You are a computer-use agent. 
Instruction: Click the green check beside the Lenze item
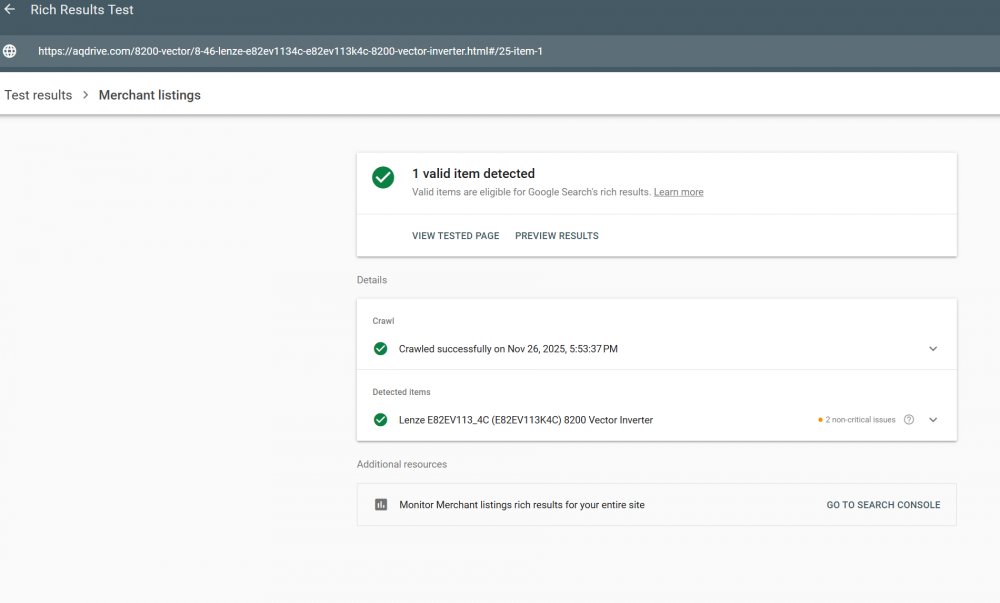(x=380, y=420)
